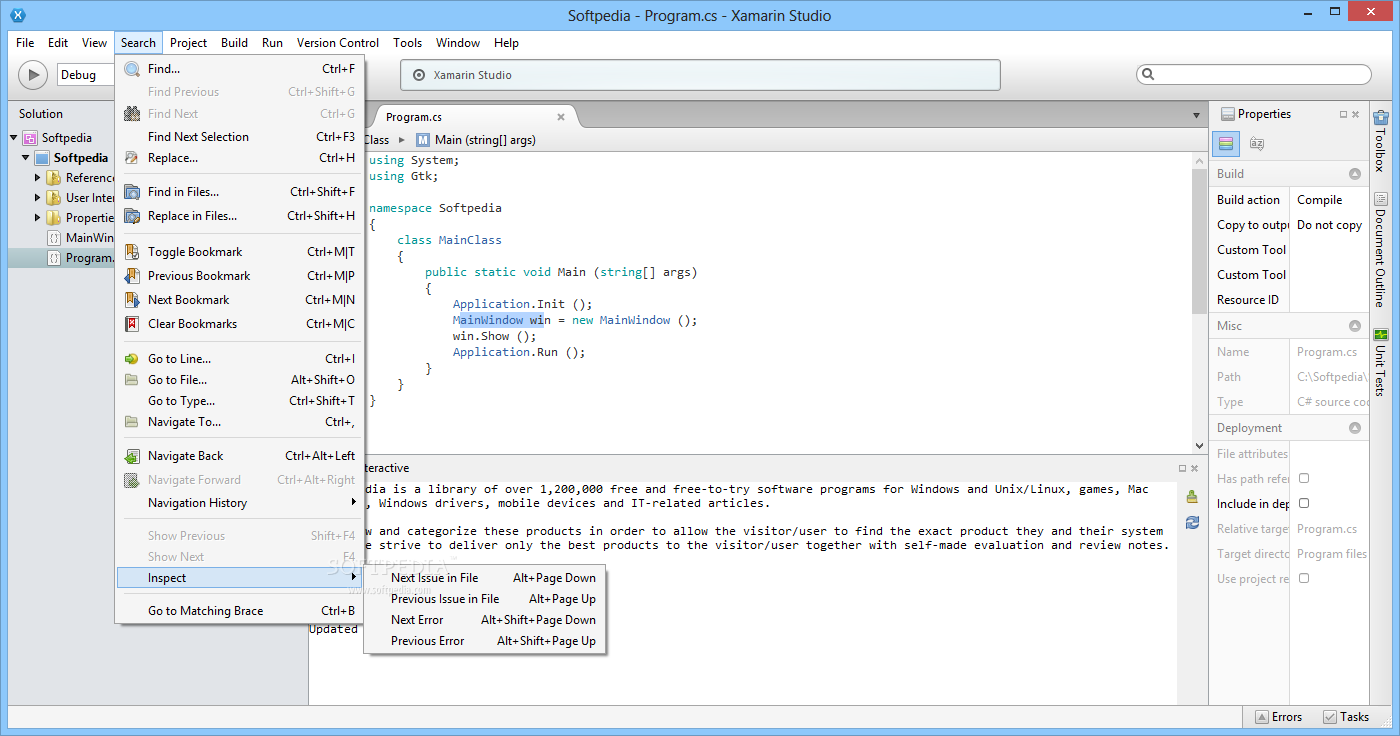Screen dimensions: 1400x736
Task: Choose Next Issue in File
Action: tap(485, 578)
